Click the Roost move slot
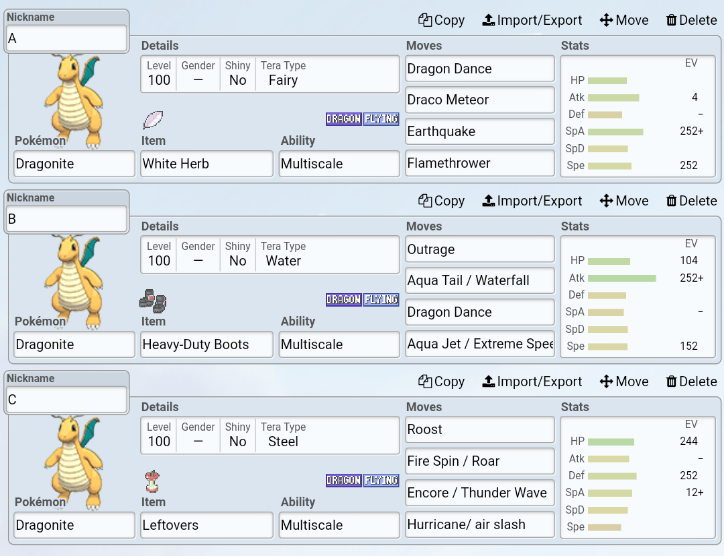Screen dimensions: 724x556 [x=480, y=429]
